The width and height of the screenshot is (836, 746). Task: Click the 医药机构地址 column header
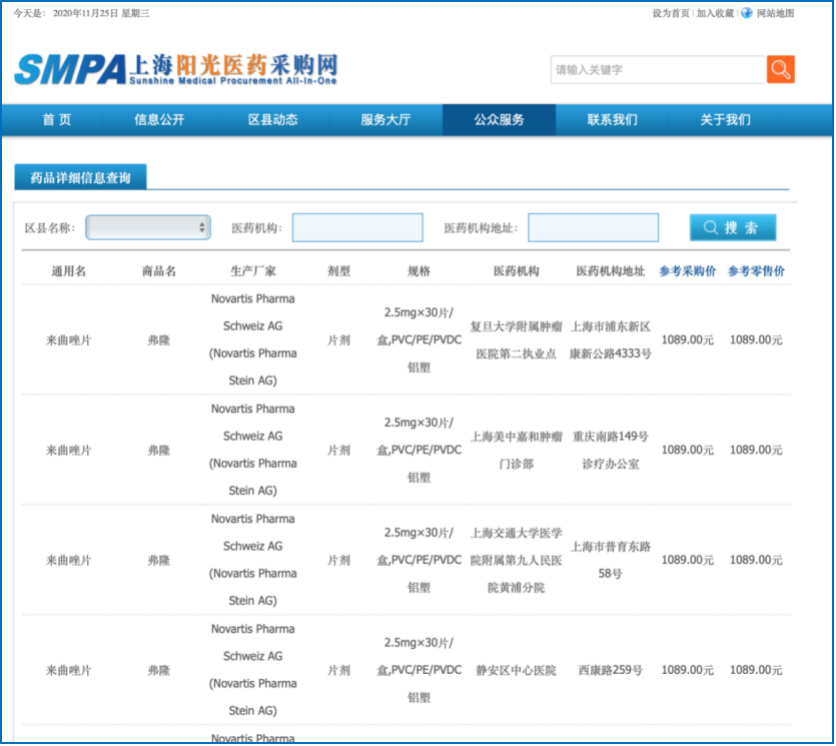610,271
